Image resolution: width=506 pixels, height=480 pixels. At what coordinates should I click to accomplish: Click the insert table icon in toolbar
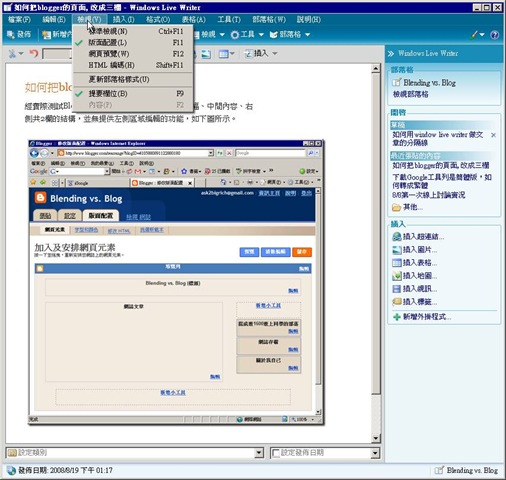coord(224,53)
